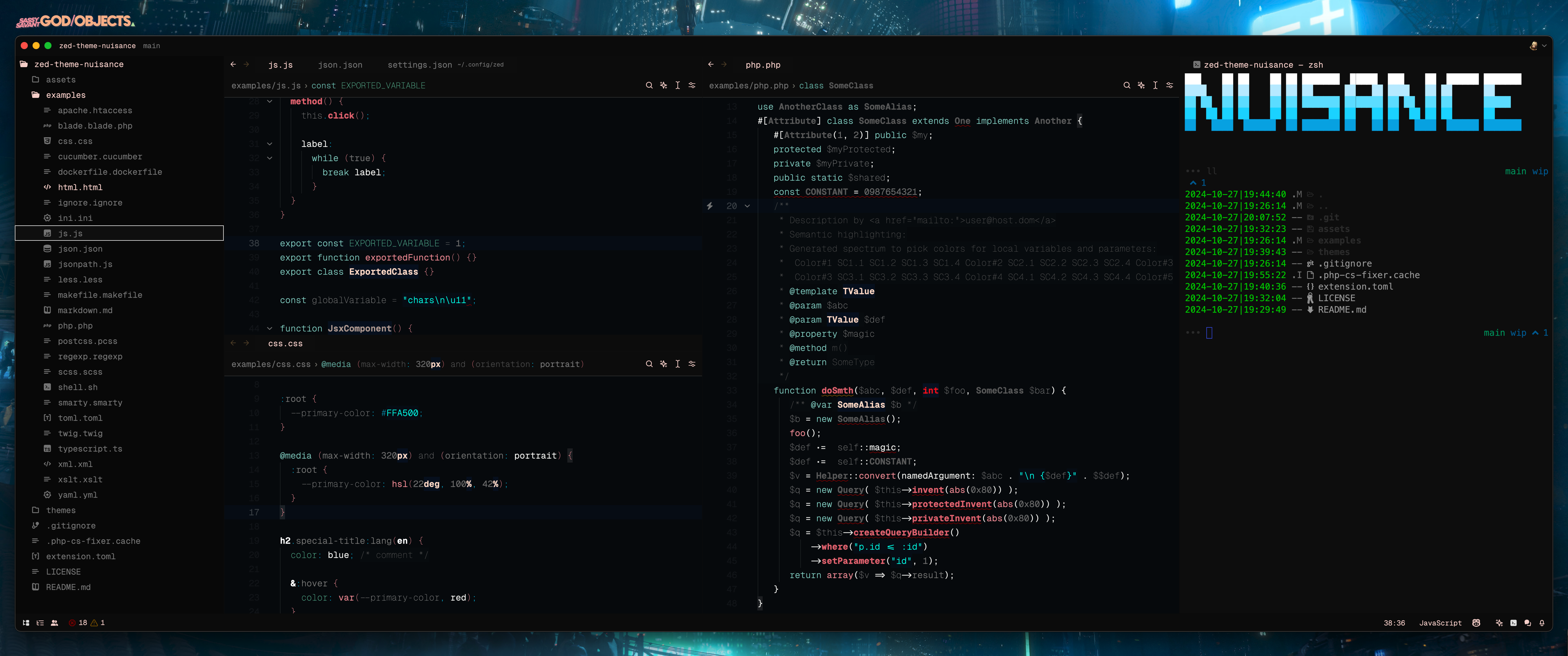
Task: Open editor controls in css.css pane
Action: [x=692, y=364]
